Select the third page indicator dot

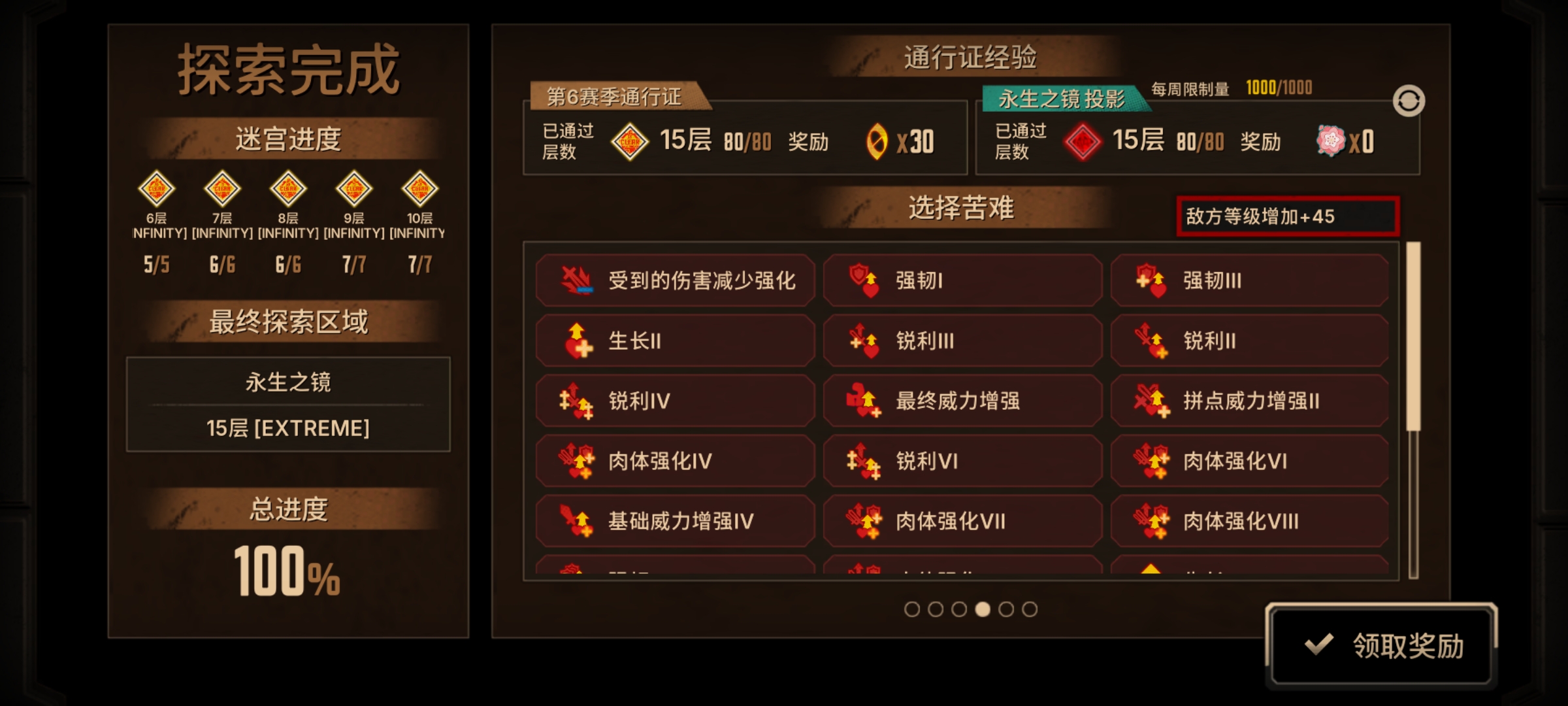click(x=959, y=609)
